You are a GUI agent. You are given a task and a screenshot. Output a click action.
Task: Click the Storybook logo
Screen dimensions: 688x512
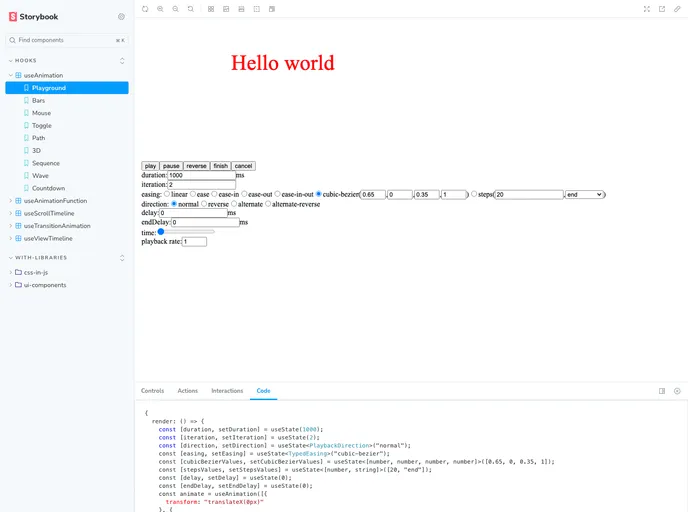(x=33, y=17)
